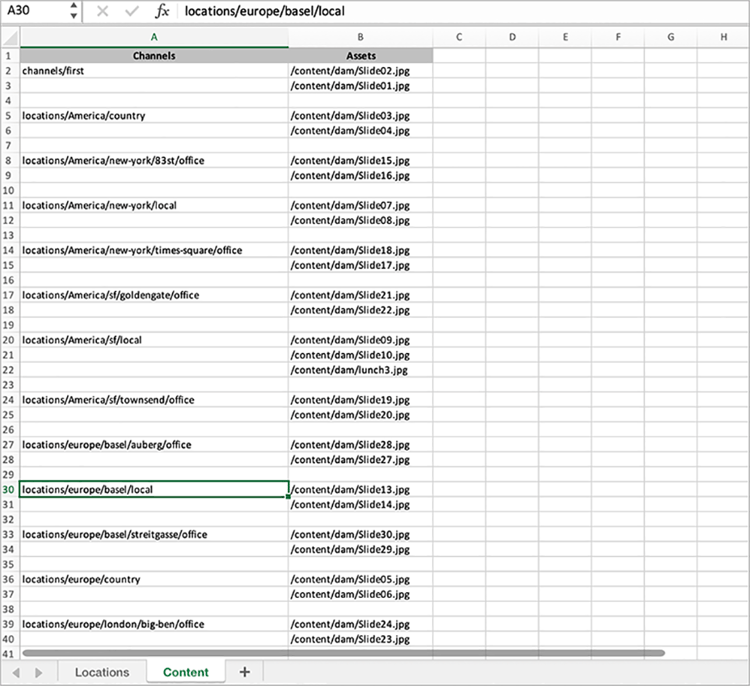750x686 pixels.
Task: Select column C header
Action: [x=459, y=37]
